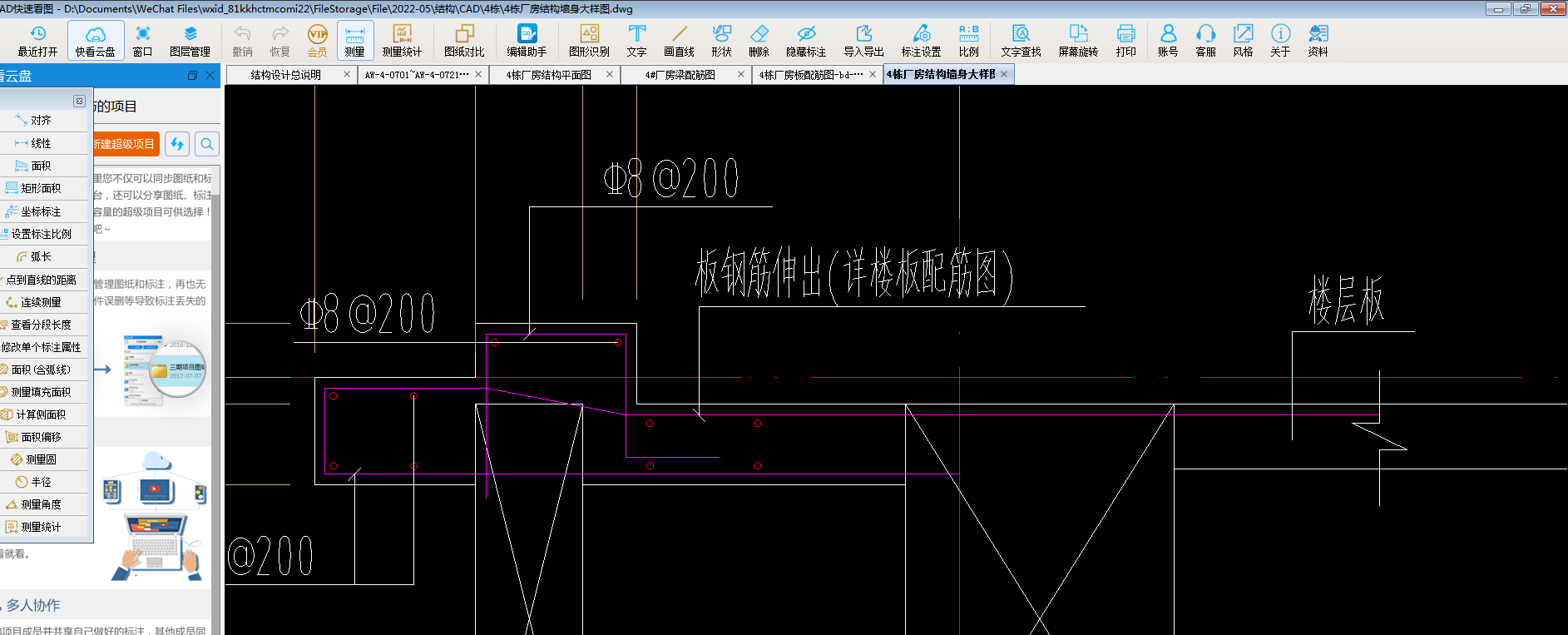Open the 风格 style tool
Screen dimensions: 1568x635
coord(1244,41)
